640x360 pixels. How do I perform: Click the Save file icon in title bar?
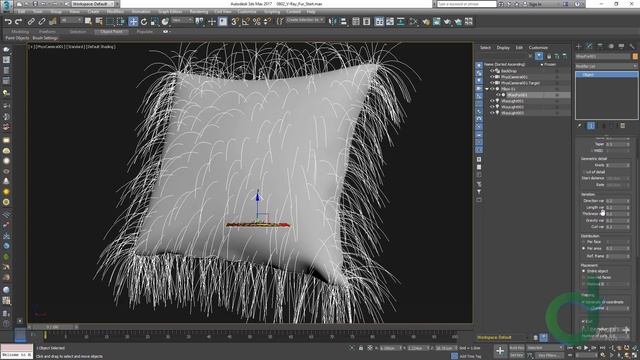35,4
